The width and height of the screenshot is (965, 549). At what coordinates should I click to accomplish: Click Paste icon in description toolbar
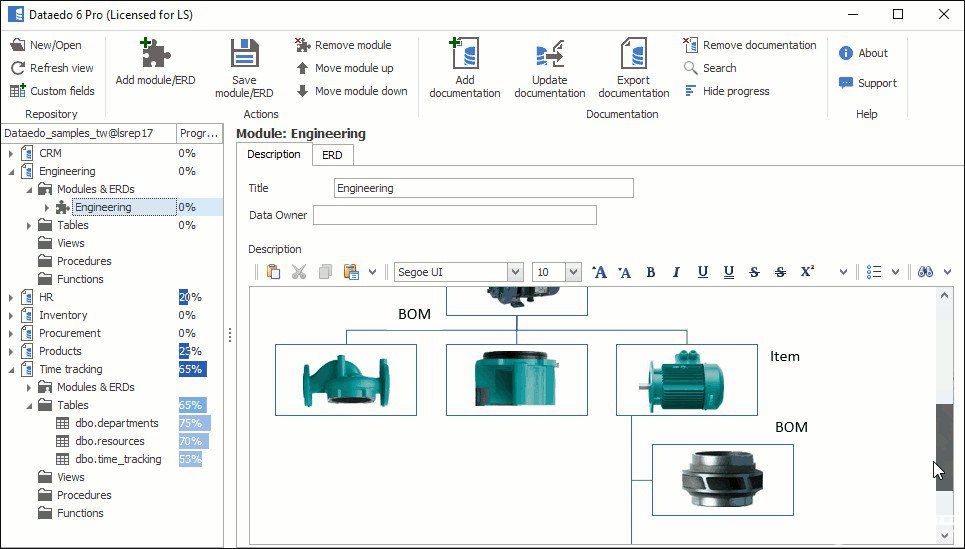pos(273,271)
